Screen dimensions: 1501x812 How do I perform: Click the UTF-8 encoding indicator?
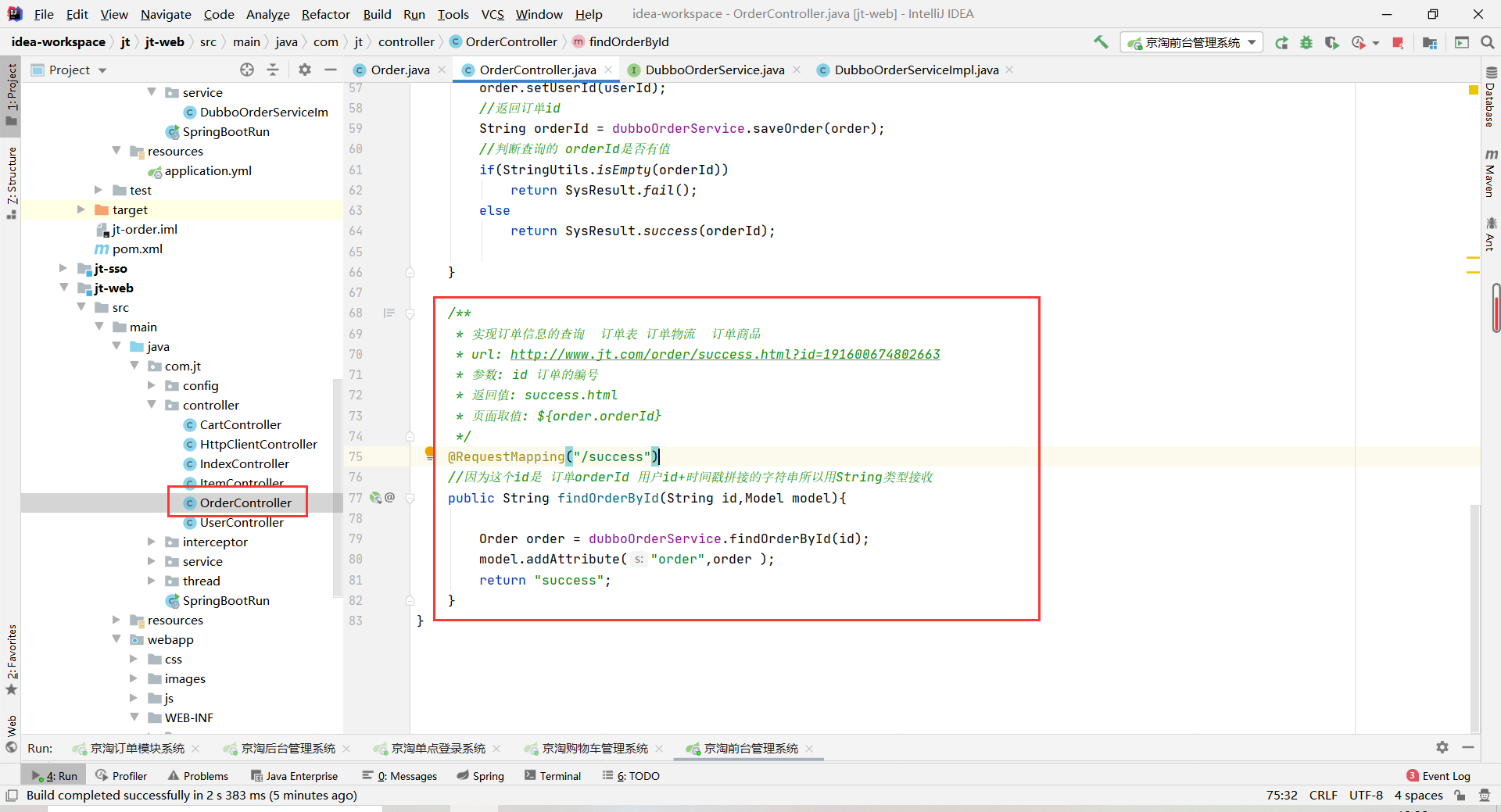1366,796
